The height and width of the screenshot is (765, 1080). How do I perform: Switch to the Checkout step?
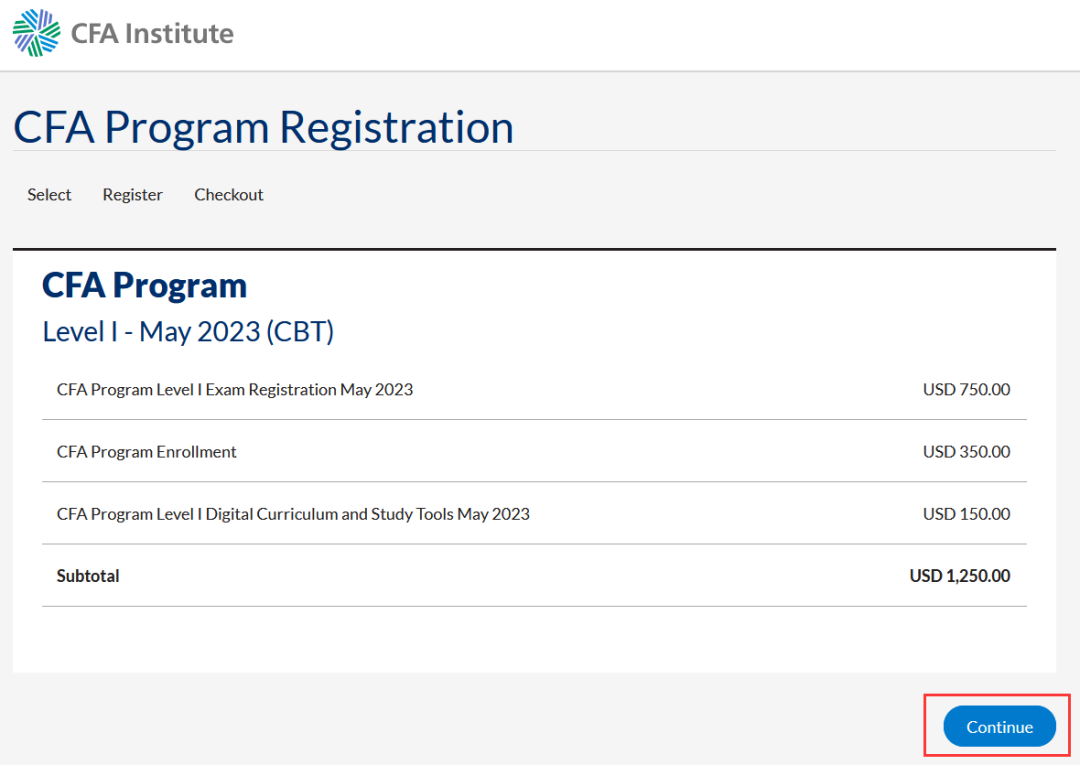point(229,195)
